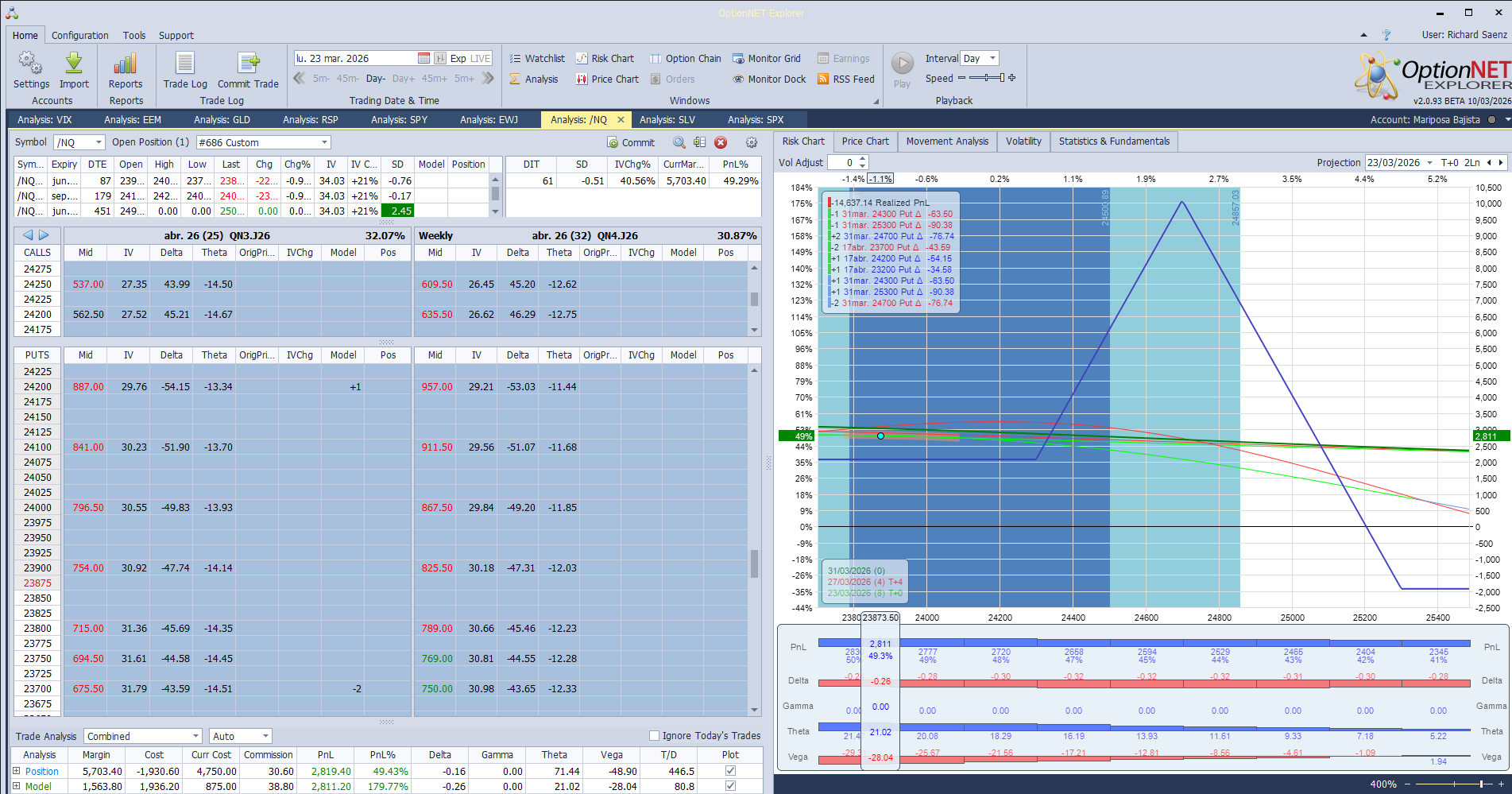Viewport: 1512px width, 794px height.
Task: Open the Support menu
Action: (176, 35)
